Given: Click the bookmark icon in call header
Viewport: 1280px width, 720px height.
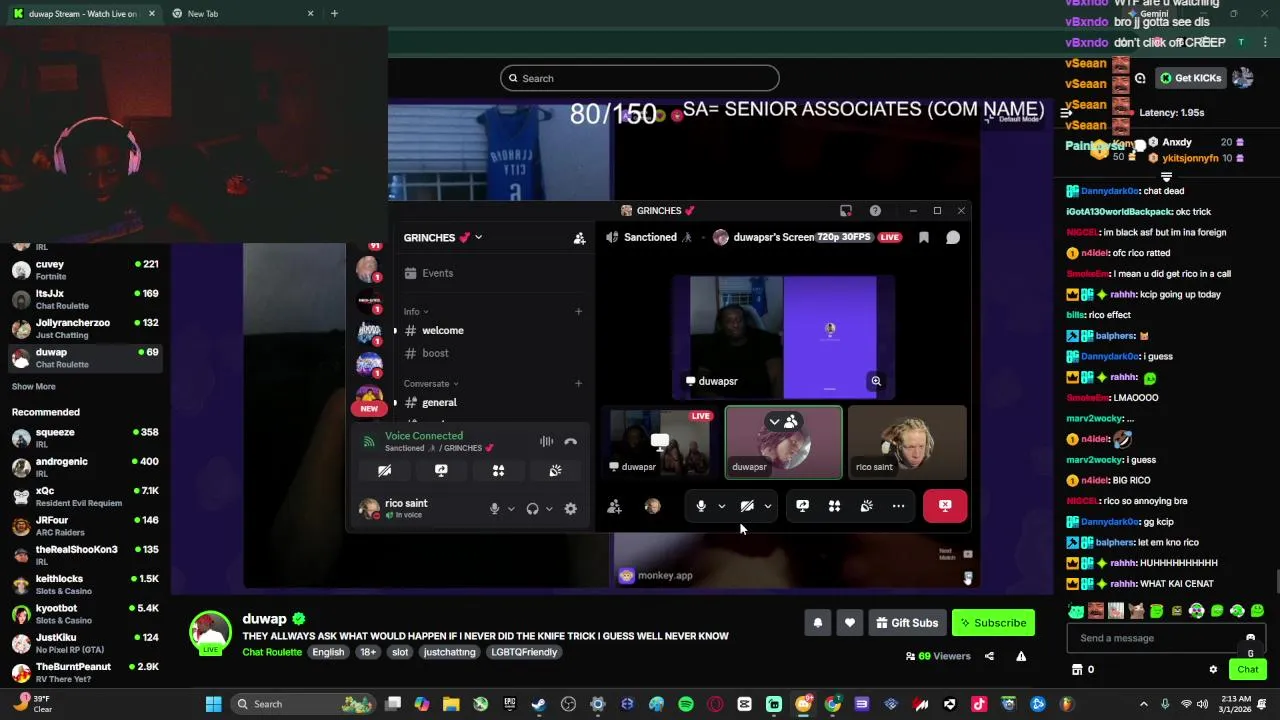Looking at the screenshot, I should tap(924, 238).
